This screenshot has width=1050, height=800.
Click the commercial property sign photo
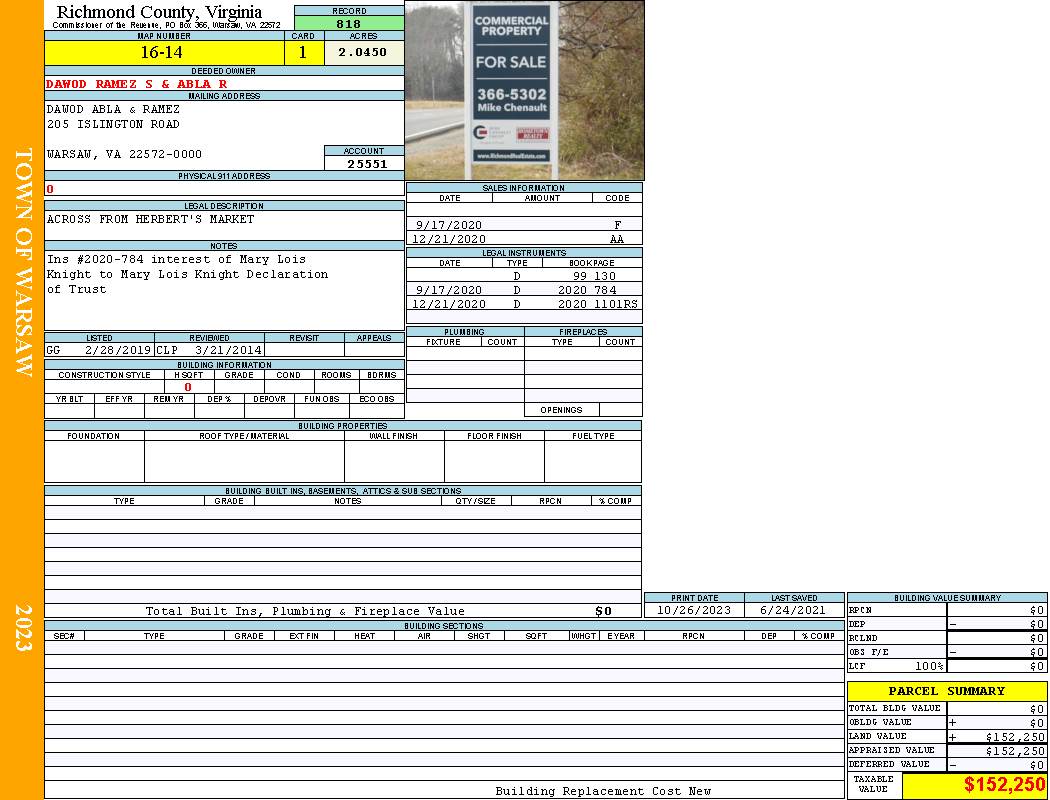tap(524, 90)
